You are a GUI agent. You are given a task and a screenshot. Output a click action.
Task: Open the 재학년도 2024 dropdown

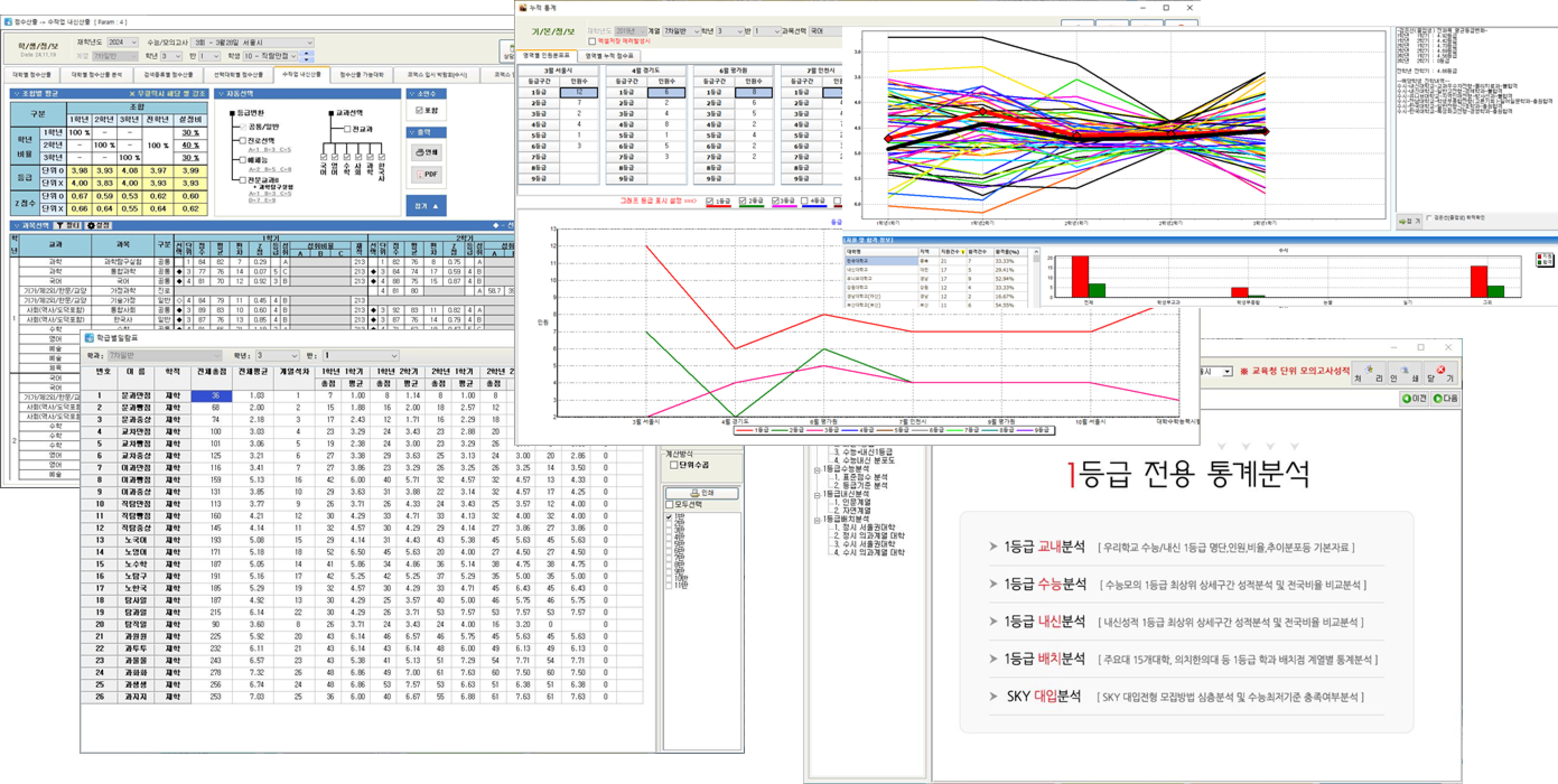pos(123,42)
